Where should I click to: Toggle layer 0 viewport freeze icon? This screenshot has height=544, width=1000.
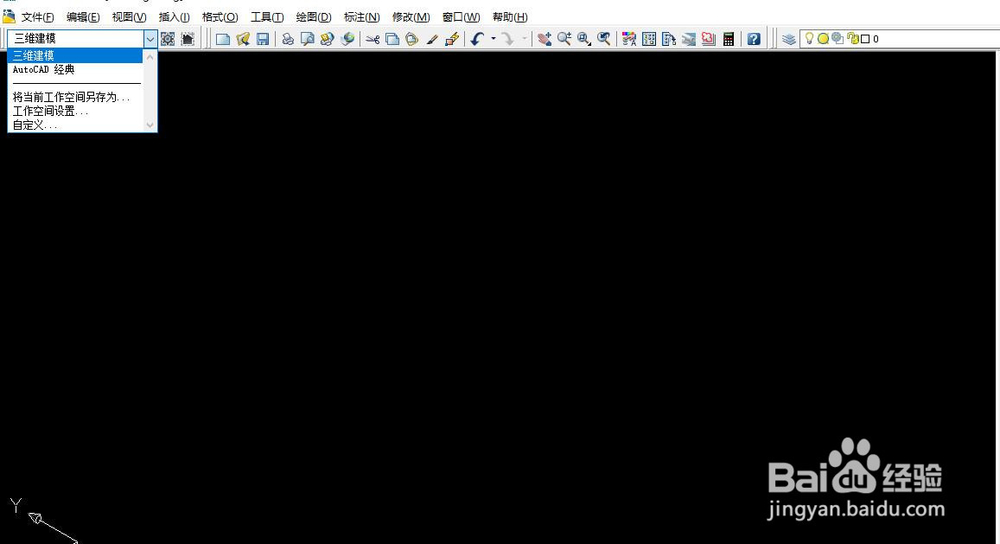coord(837,39)
